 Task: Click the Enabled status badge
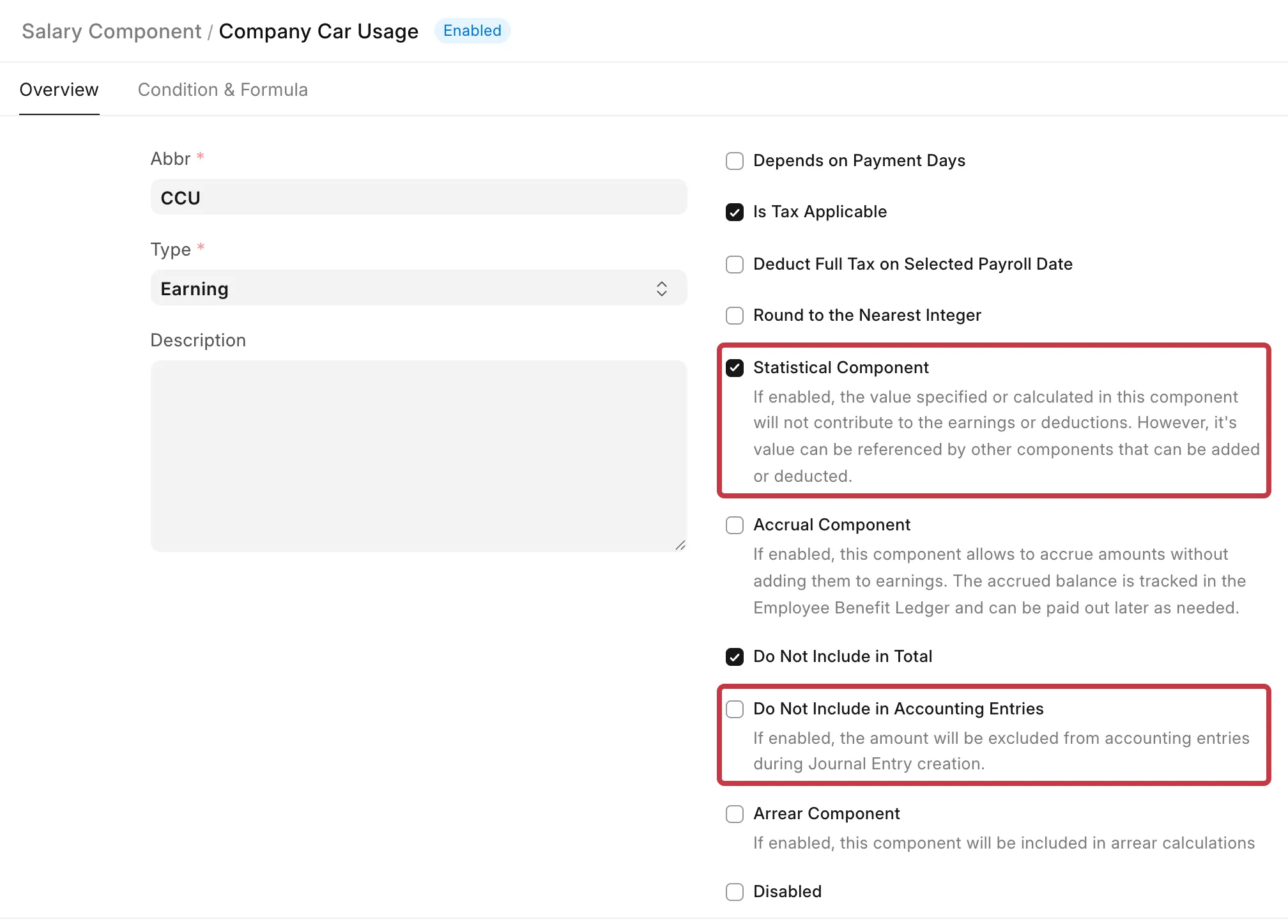[472, 31]
